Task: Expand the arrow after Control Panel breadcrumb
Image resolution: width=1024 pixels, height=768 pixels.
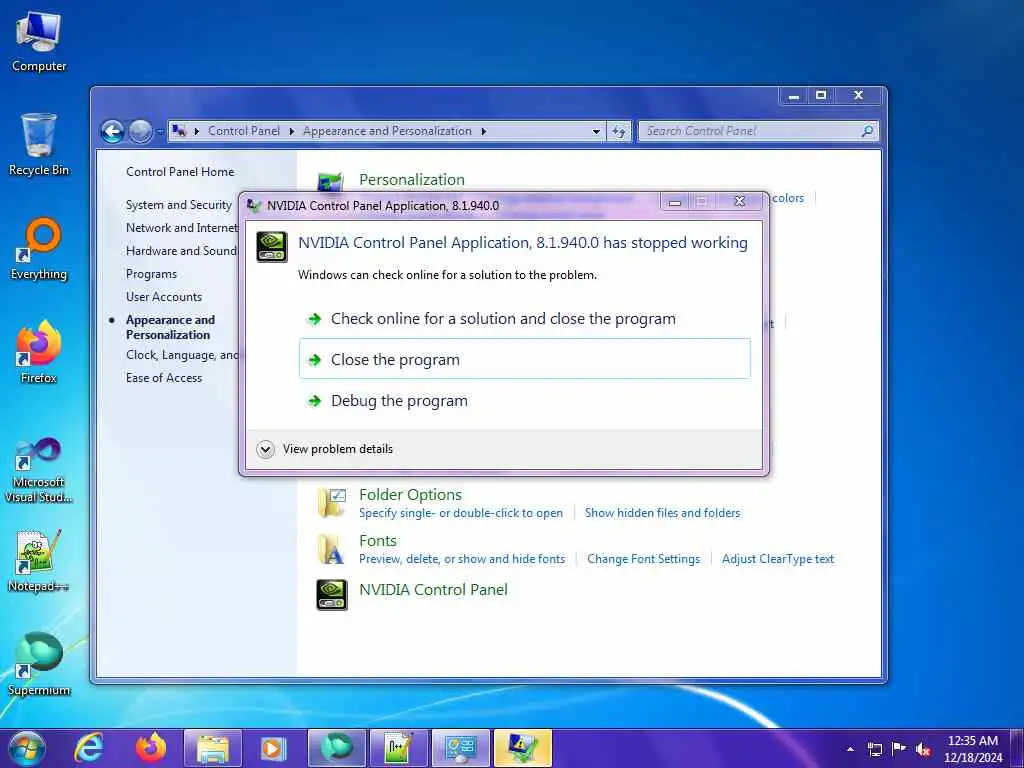Action: (x=291, y=131)
